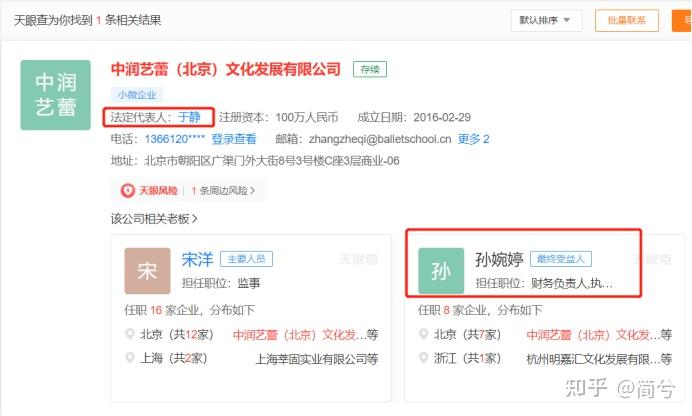Open the 默认排序 sort dropdown
Screen dimensions: 692x416
click(546, 20)
